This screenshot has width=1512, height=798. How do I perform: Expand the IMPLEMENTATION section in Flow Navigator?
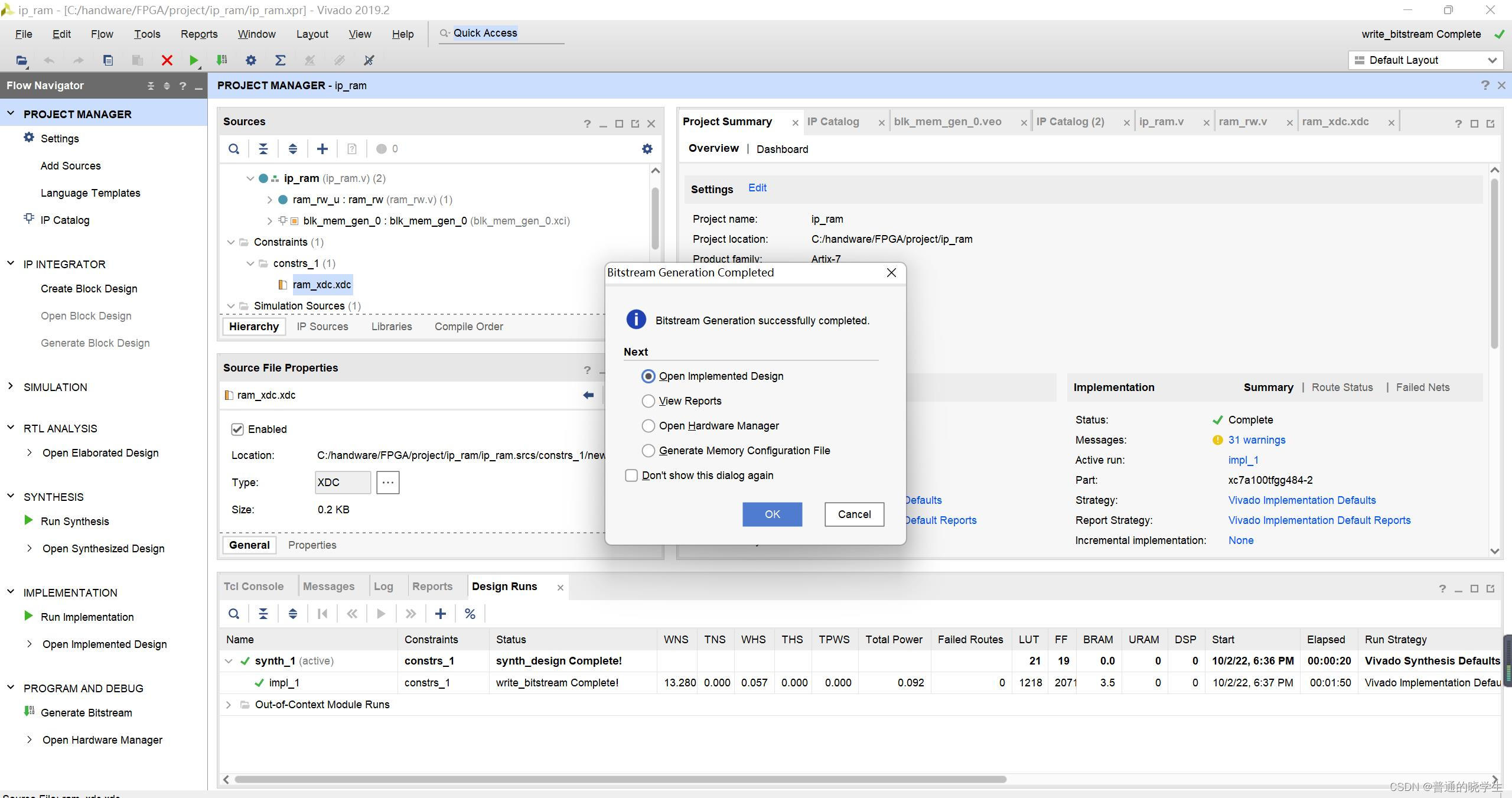click(11, 591)
